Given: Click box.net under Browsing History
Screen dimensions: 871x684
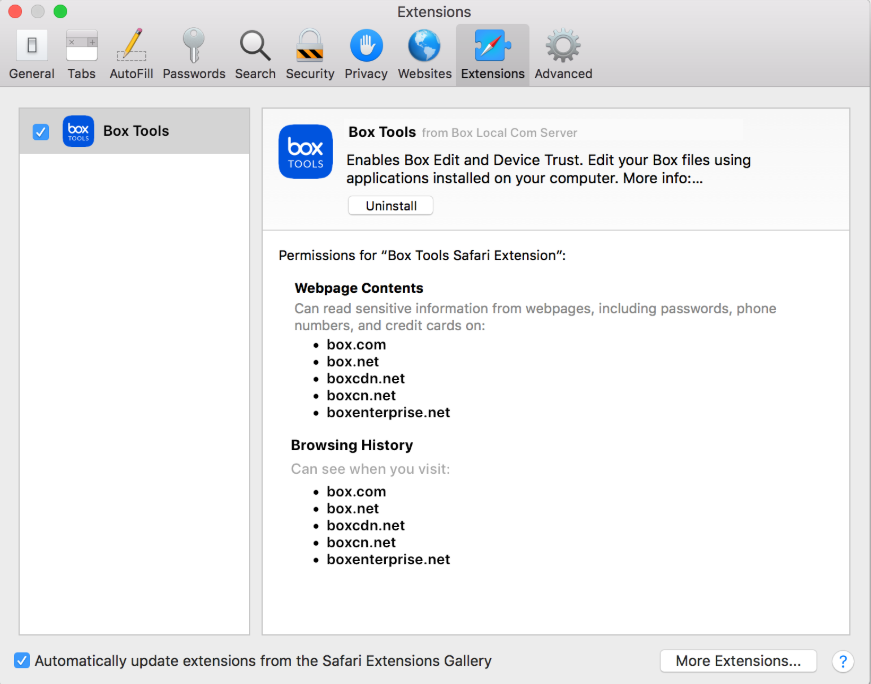Looking at the screenshot, I should tap(353, 508).
